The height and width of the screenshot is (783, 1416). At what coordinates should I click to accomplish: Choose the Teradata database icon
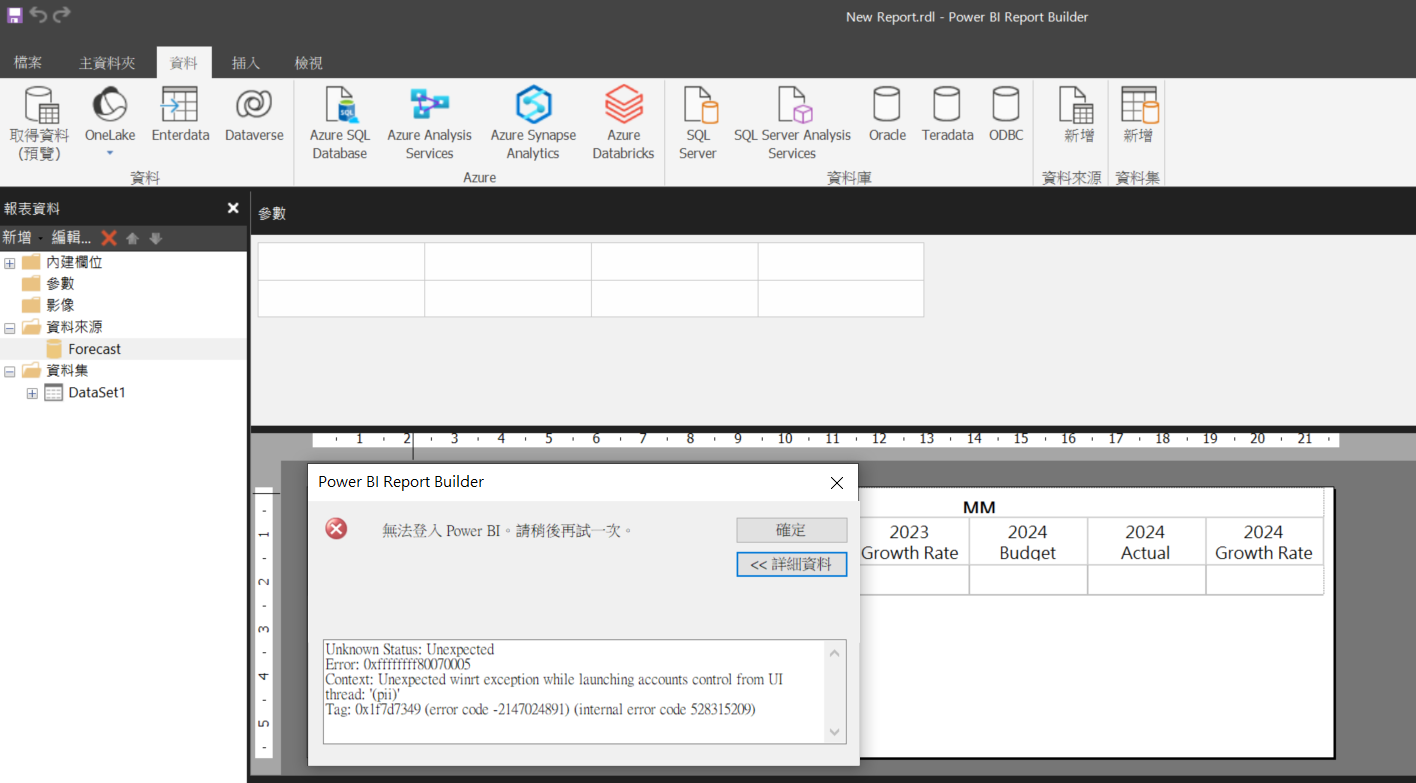(x=947, y=114)
